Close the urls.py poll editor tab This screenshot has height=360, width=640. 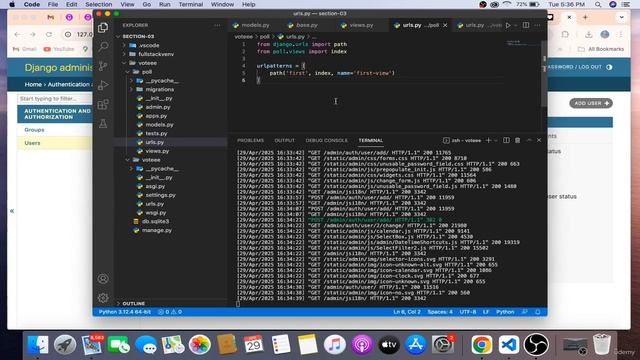pos(445,25)
